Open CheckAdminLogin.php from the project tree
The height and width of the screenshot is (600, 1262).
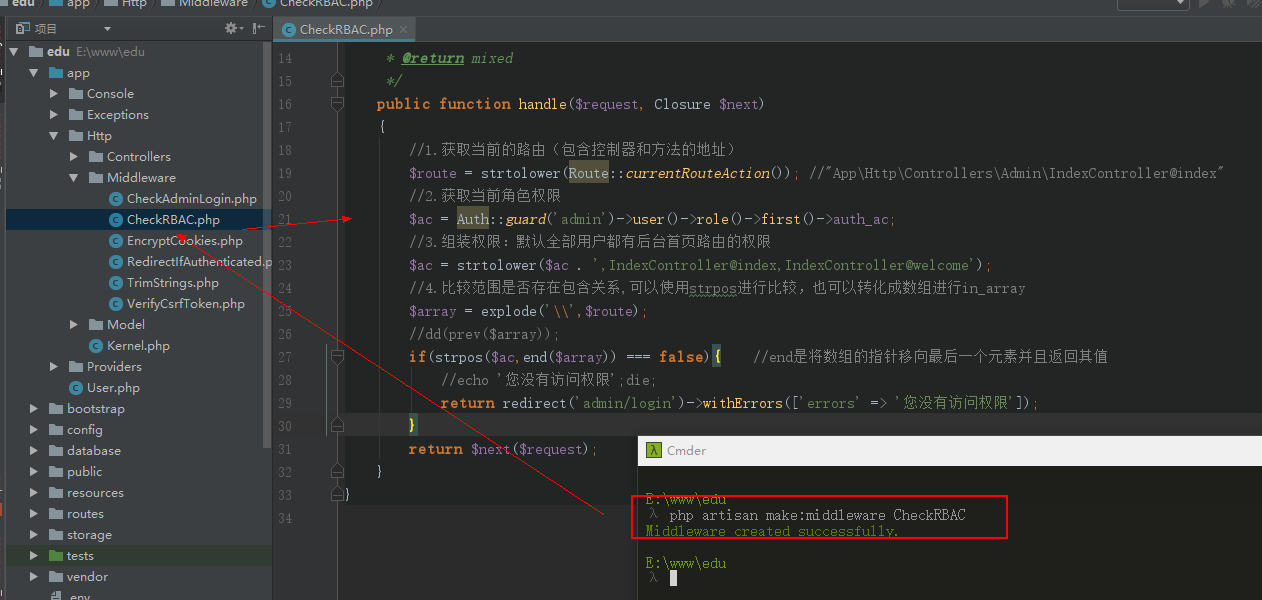pos(191,199)
